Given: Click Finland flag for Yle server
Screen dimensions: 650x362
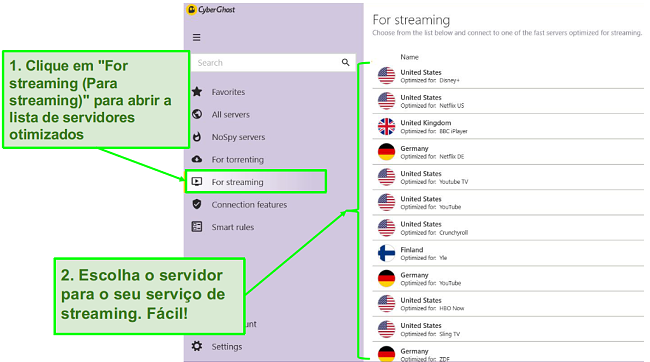Looking at the screenshot, I should click(386, 253).
